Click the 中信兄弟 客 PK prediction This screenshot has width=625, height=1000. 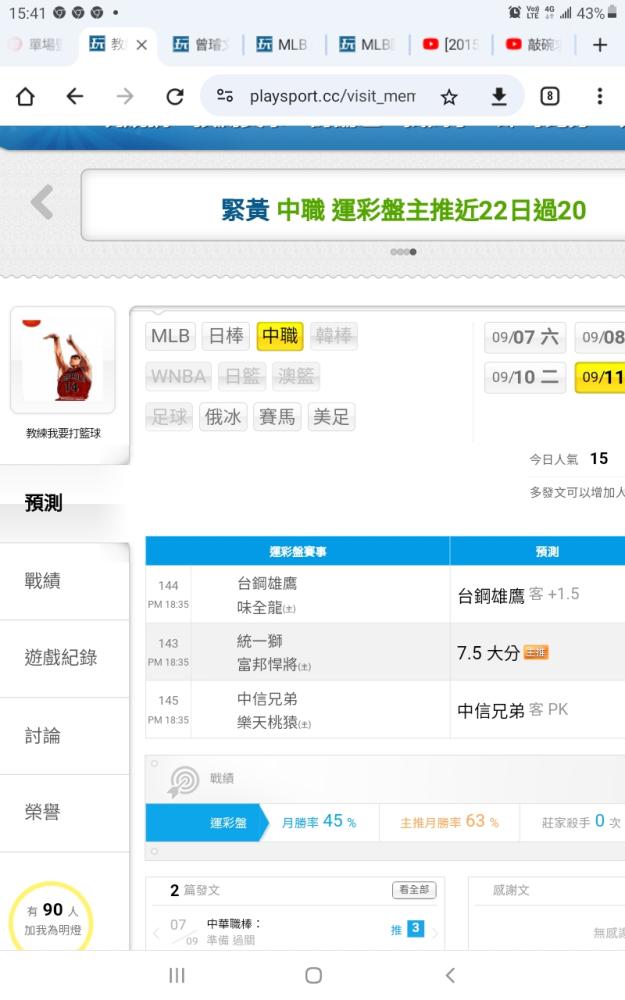click(513, 710)
